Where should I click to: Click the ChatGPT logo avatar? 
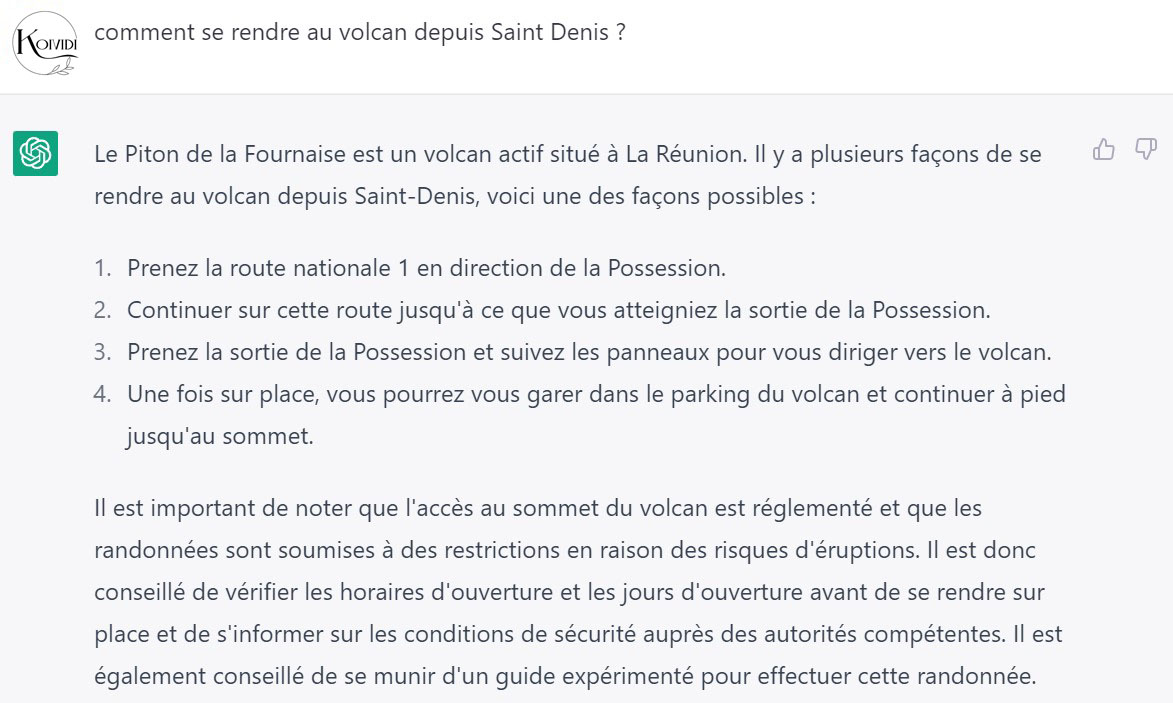tap(36, 154)
